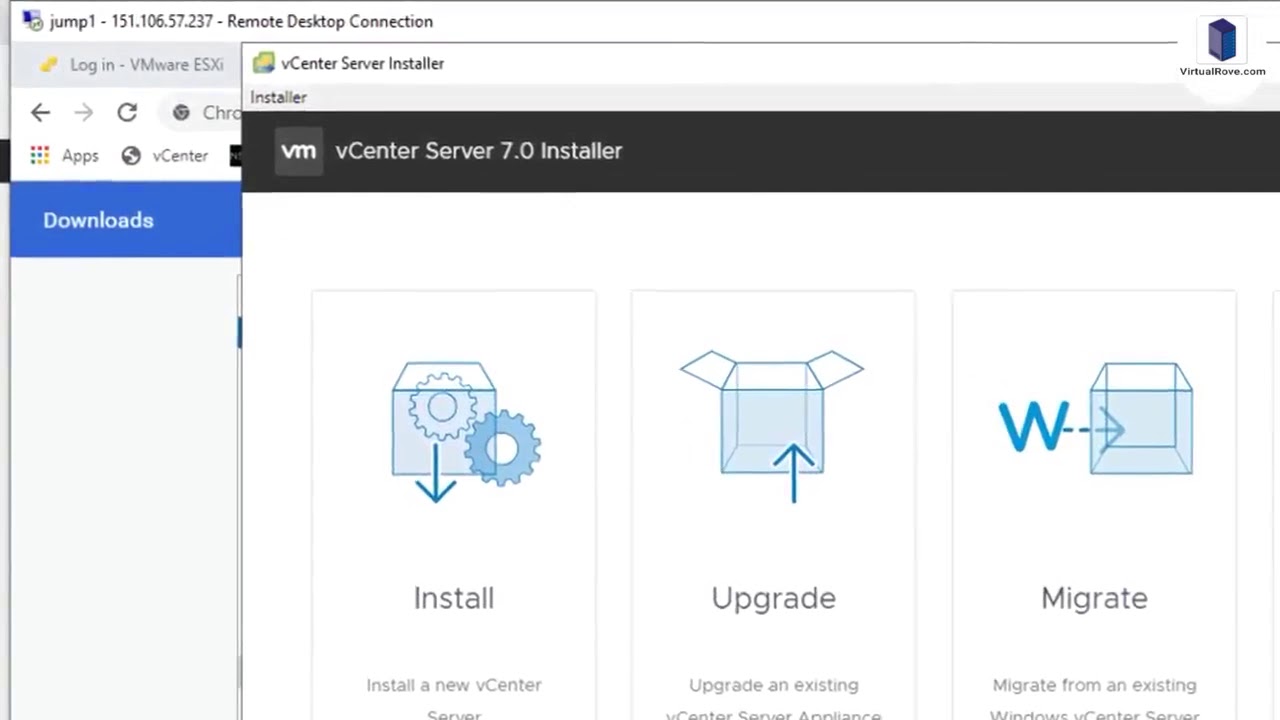Click the Upgrade open box icon

point(772,425)
